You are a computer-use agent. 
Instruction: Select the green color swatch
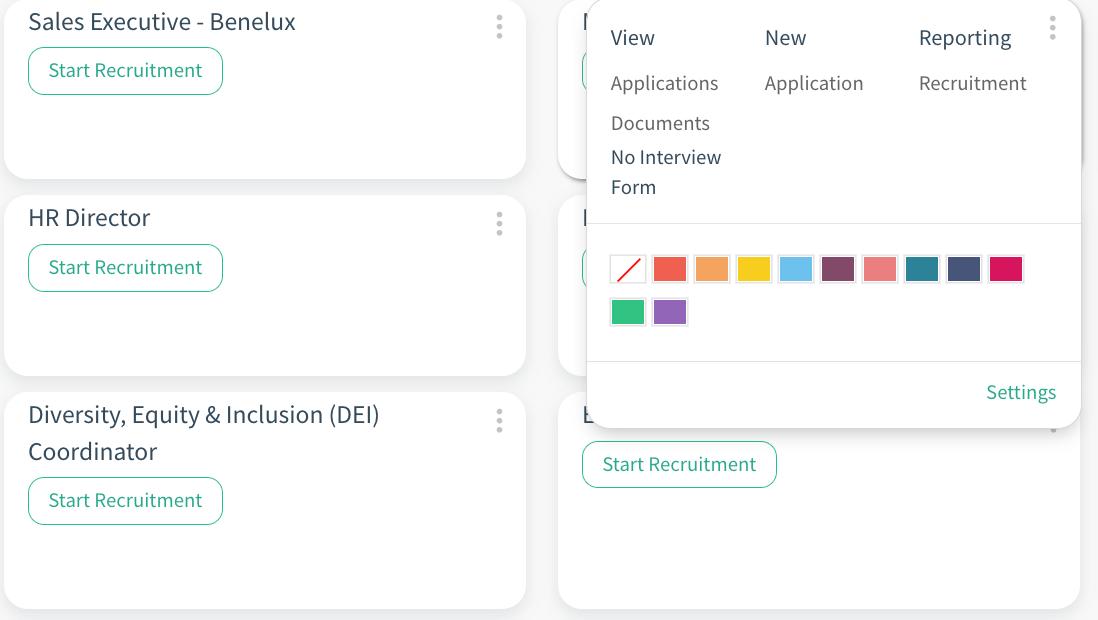[628, 312]
